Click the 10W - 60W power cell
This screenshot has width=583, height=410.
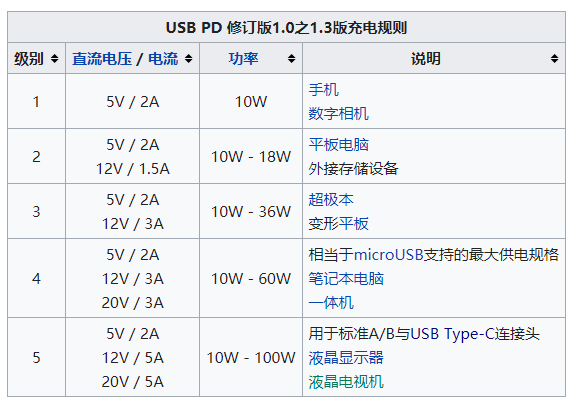[x=251, y=278]
